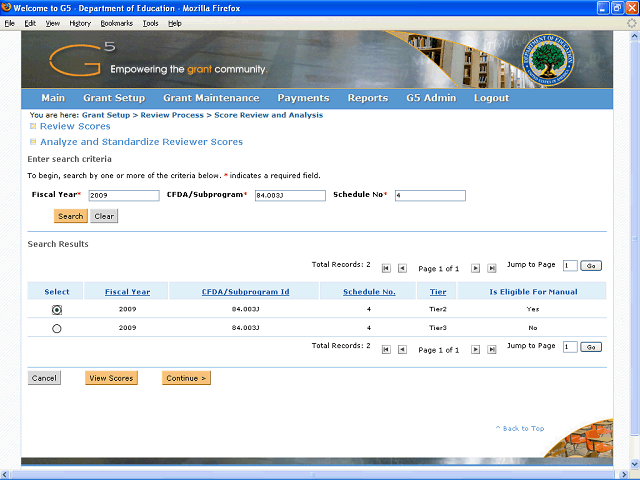Go to previous page in top pagination
This screenshot has height=480, width=640.
(x=402, y=268)
